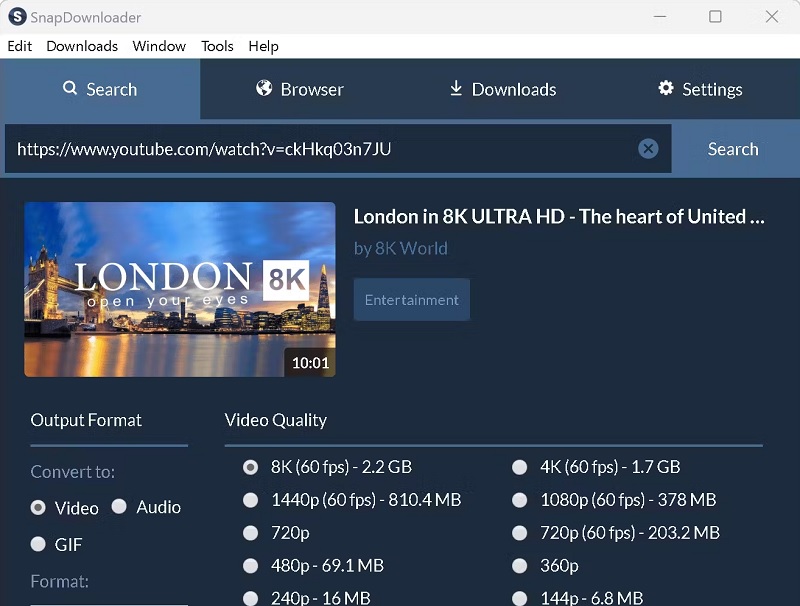Maximize the SnapDownloader window
Screen dimensions: 800x606
[715, 17]
